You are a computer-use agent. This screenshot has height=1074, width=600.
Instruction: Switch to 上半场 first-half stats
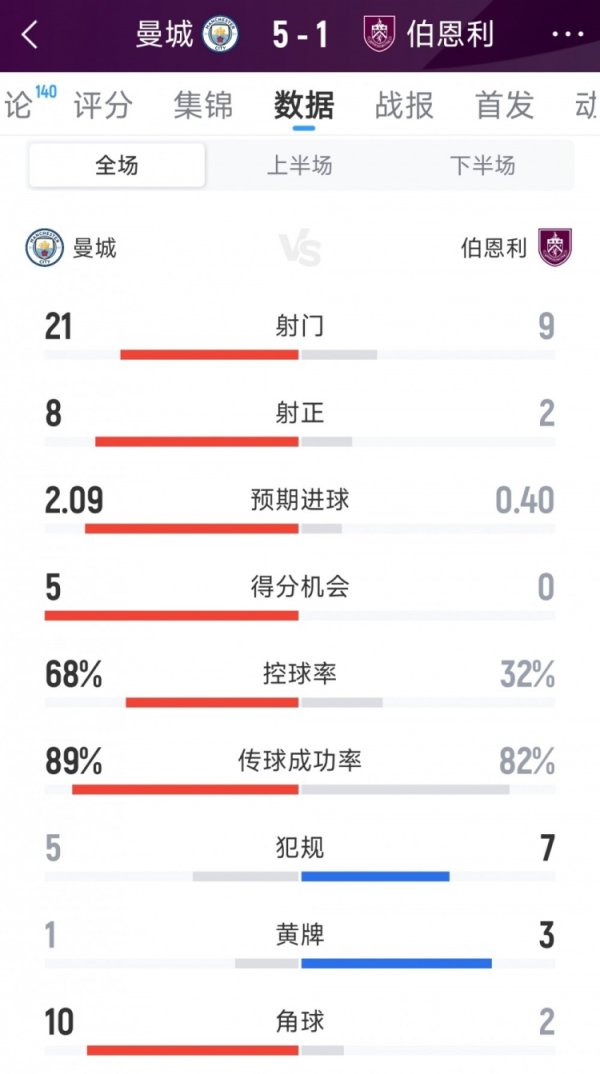[299, 165]
